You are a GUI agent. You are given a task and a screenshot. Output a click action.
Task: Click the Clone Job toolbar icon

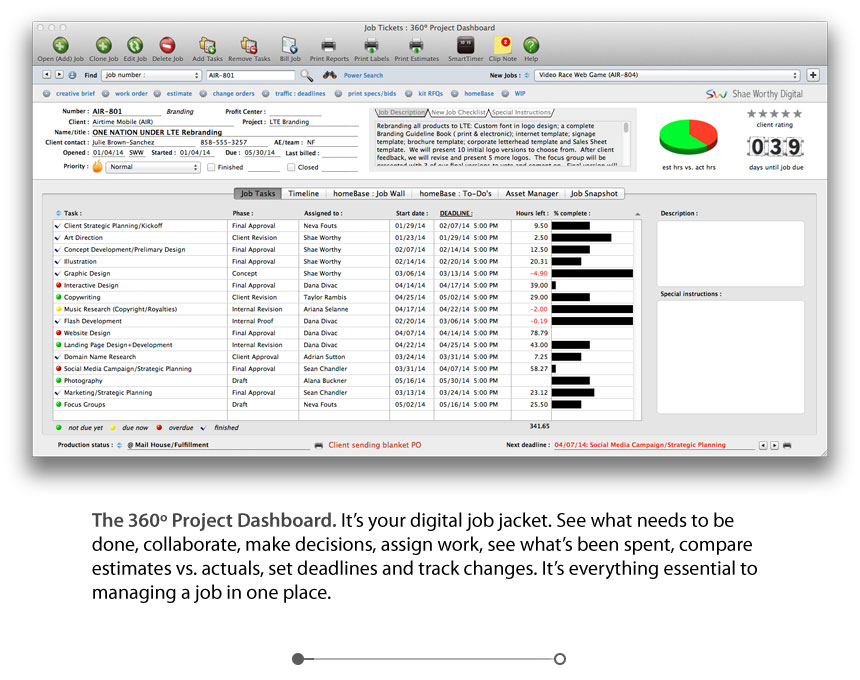pos(103,45)
